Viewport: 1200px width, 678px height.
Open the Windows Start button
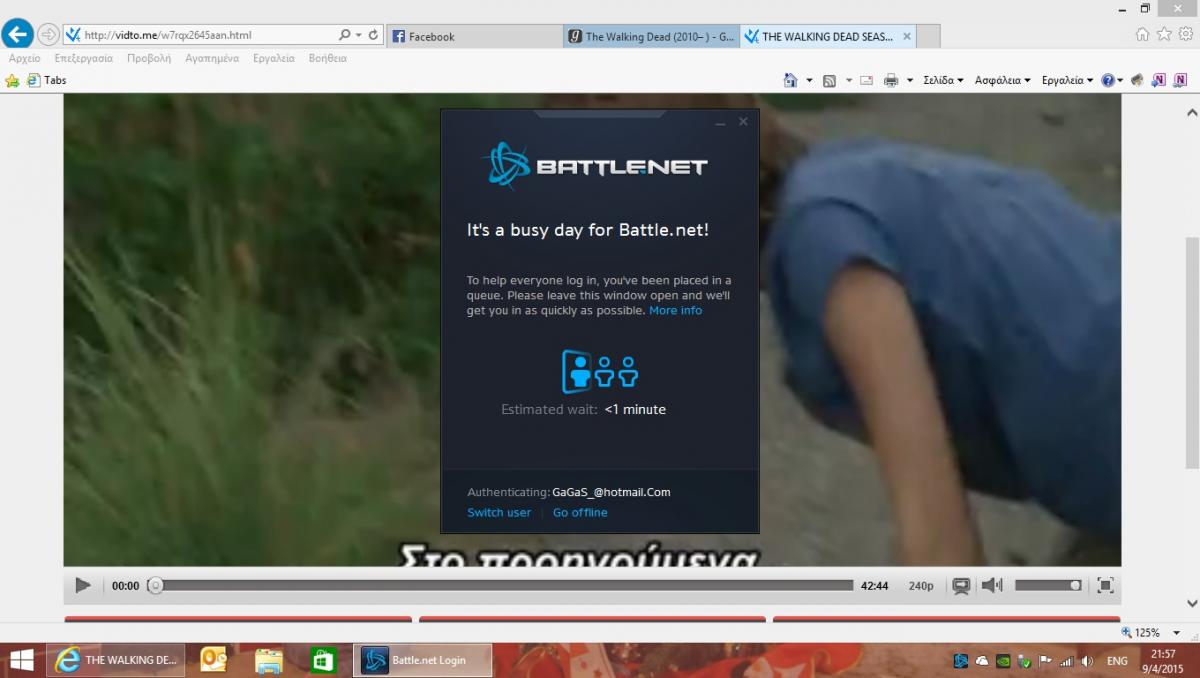tap(22, 661)
